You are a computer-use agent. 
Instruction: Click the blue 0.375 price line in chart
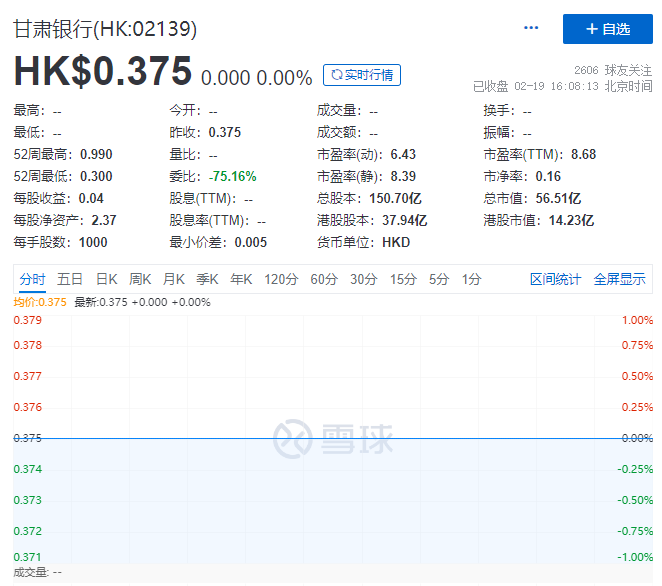330,438
